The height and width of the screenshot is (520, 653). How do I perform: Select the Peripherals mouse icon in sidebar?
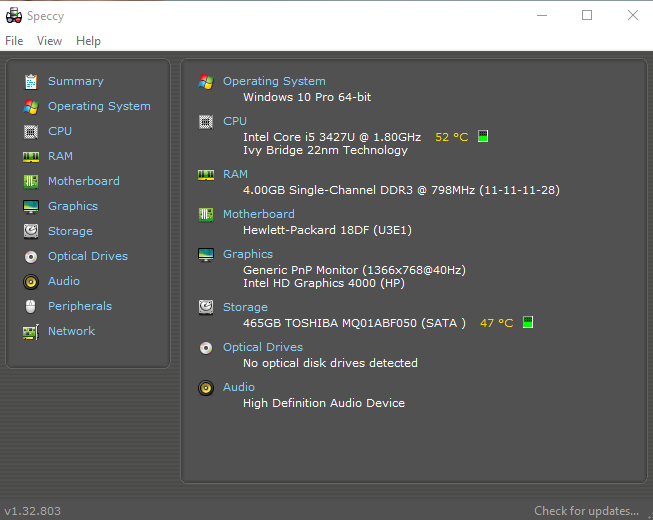pyautogui.click(x=31, y=307)
